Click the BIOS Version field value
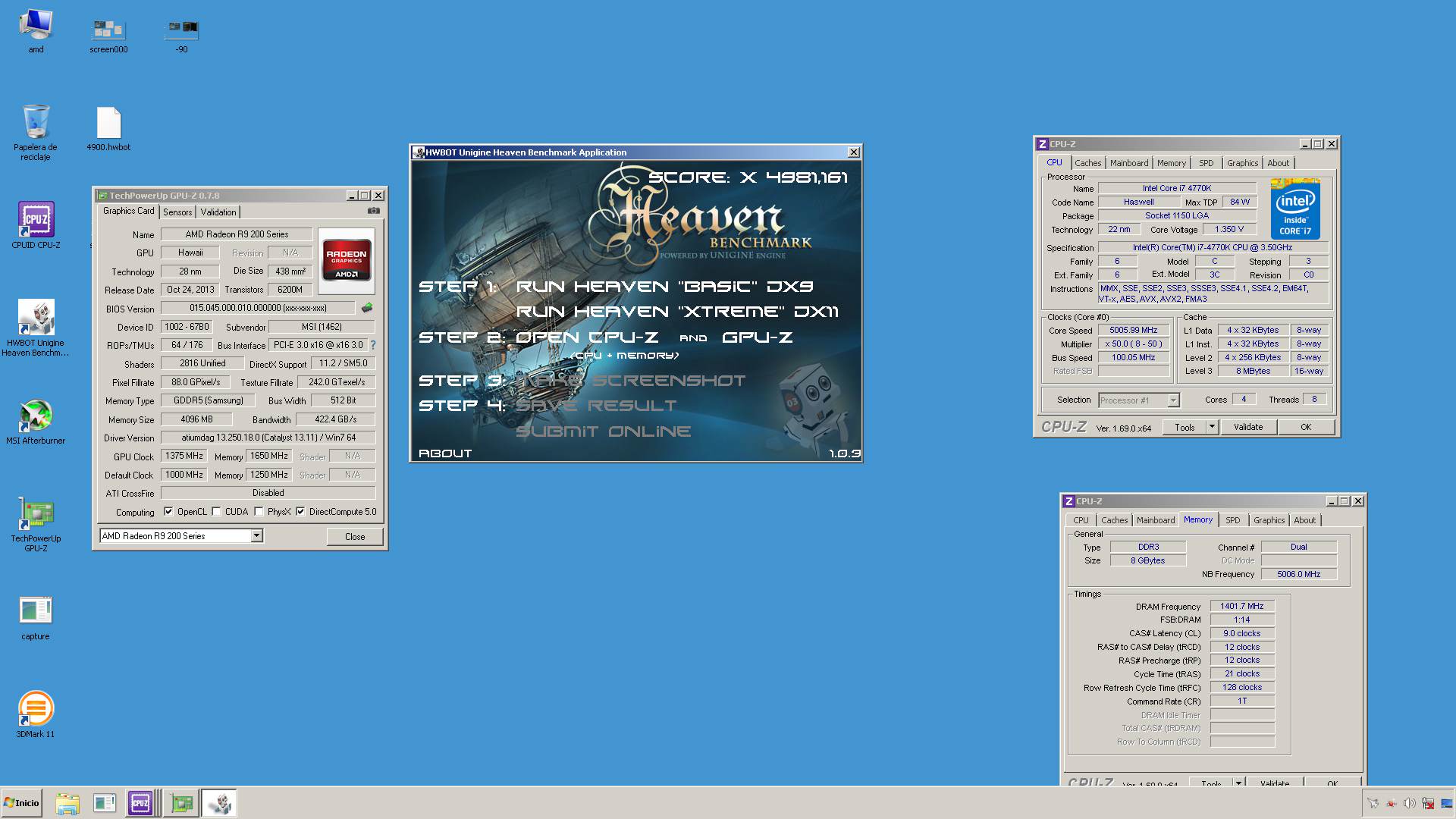Image resolution: width=1456 pixels, height=819 pixels. coord(258,308)
